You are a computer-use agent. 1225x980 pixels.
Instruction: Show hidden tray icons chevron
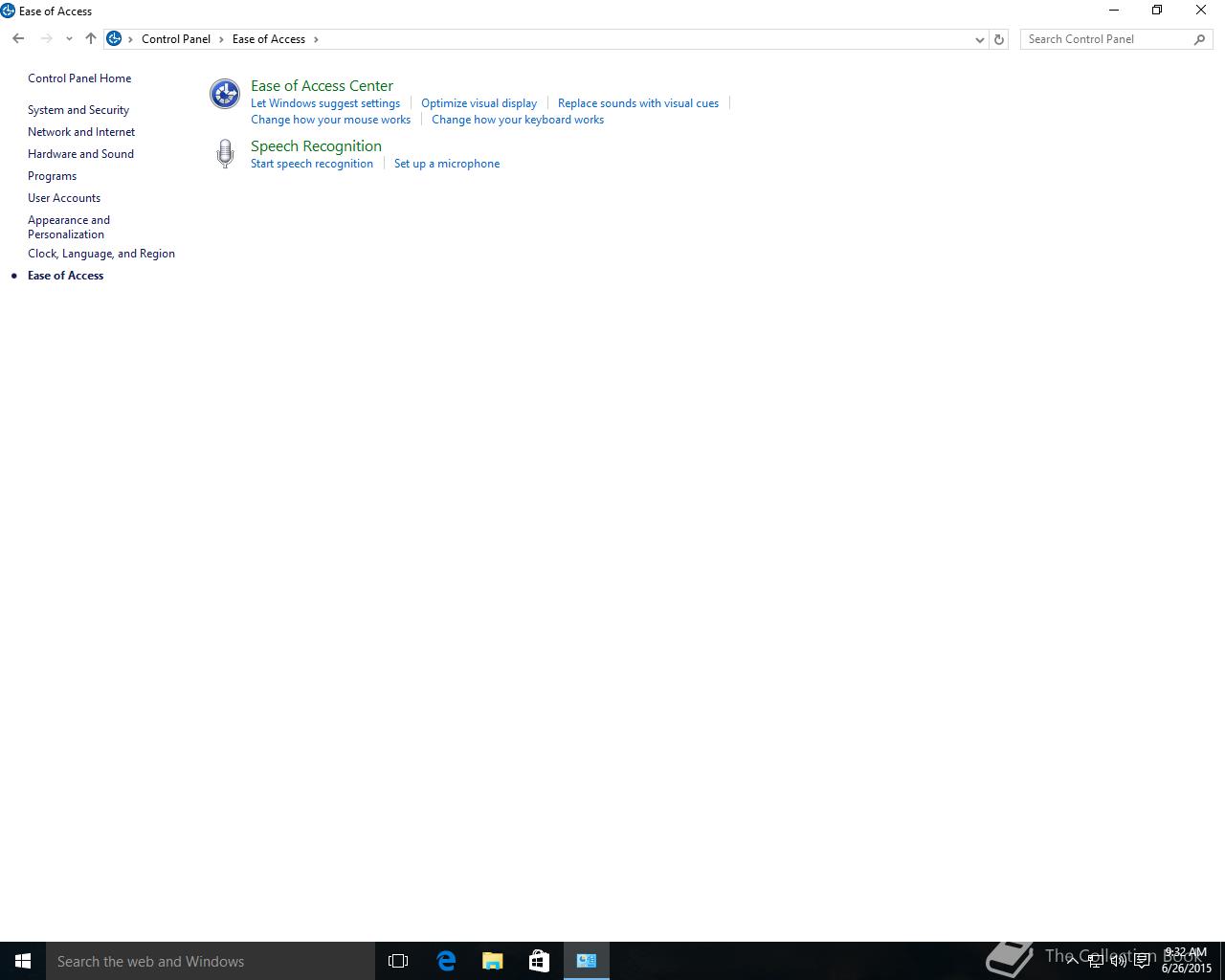click(x=1073, y=961)
